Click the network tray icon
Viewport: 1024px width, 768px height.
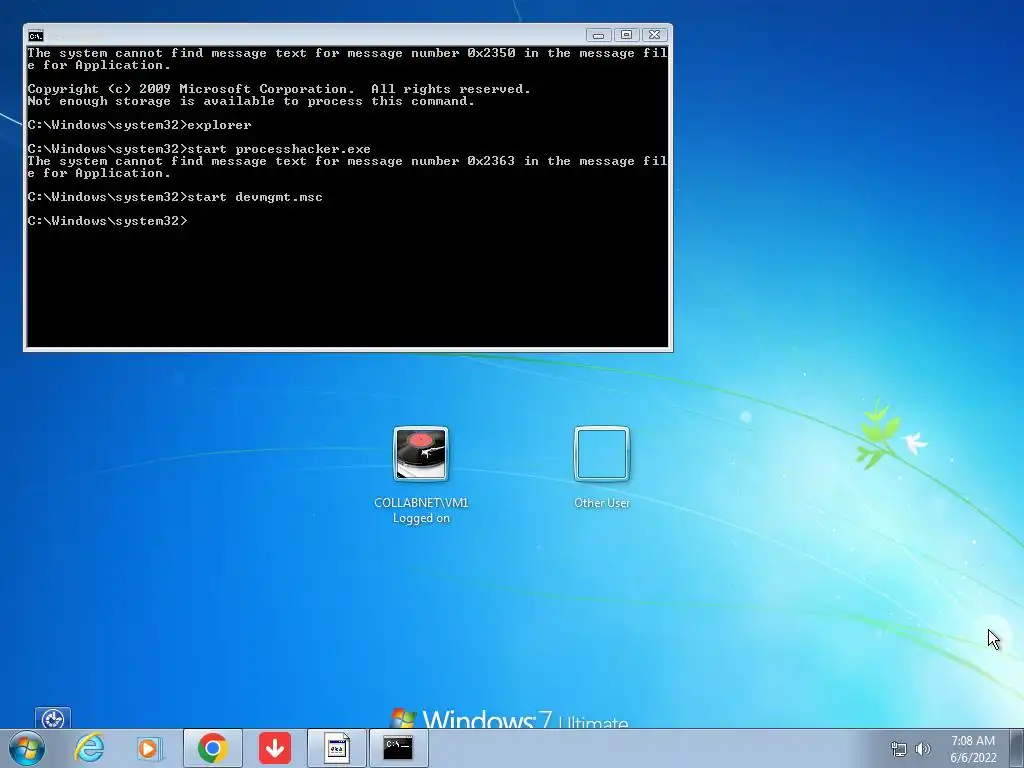pyautogui.click(x=899, y=749)
